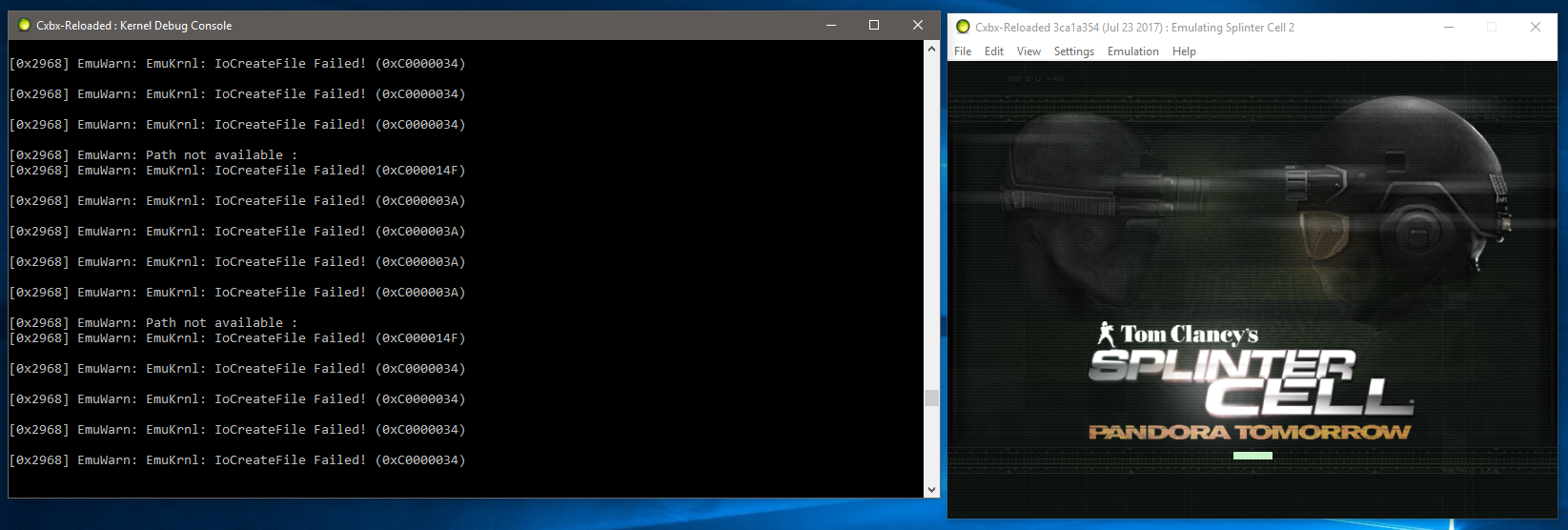Open the Help menu

coord(1184,51)
